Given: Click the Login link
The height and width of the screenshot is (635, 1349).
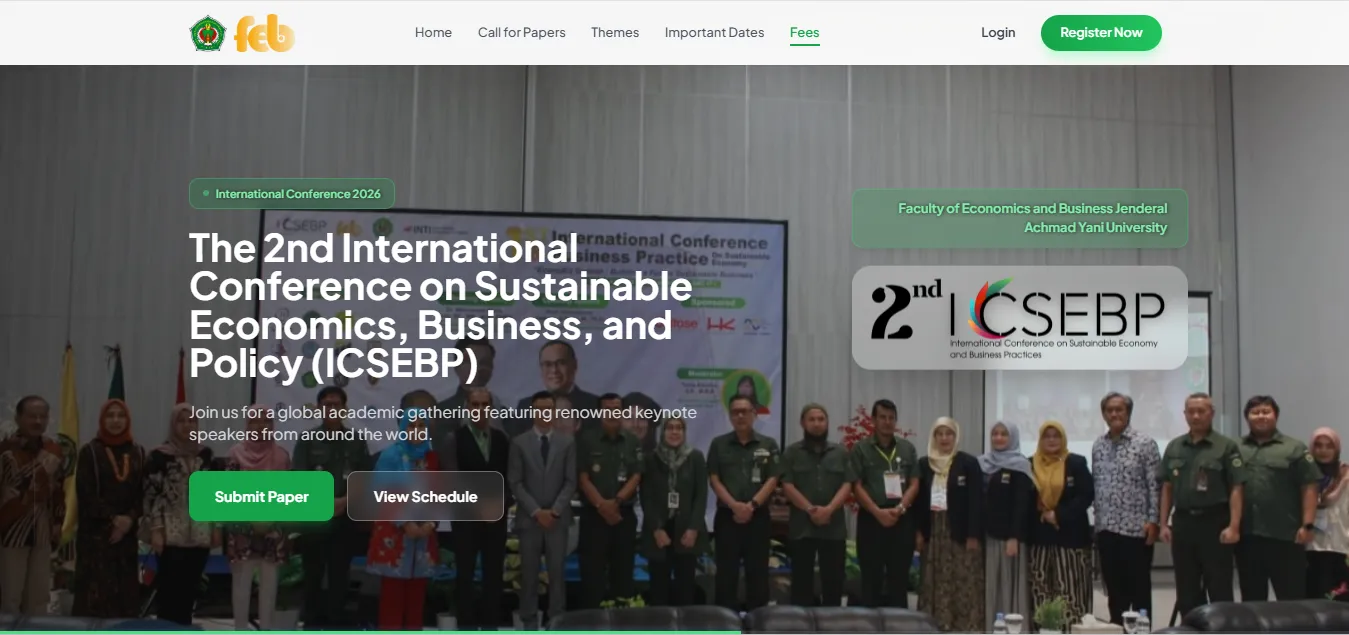Looking at the screenshot, I should point(997,33).
